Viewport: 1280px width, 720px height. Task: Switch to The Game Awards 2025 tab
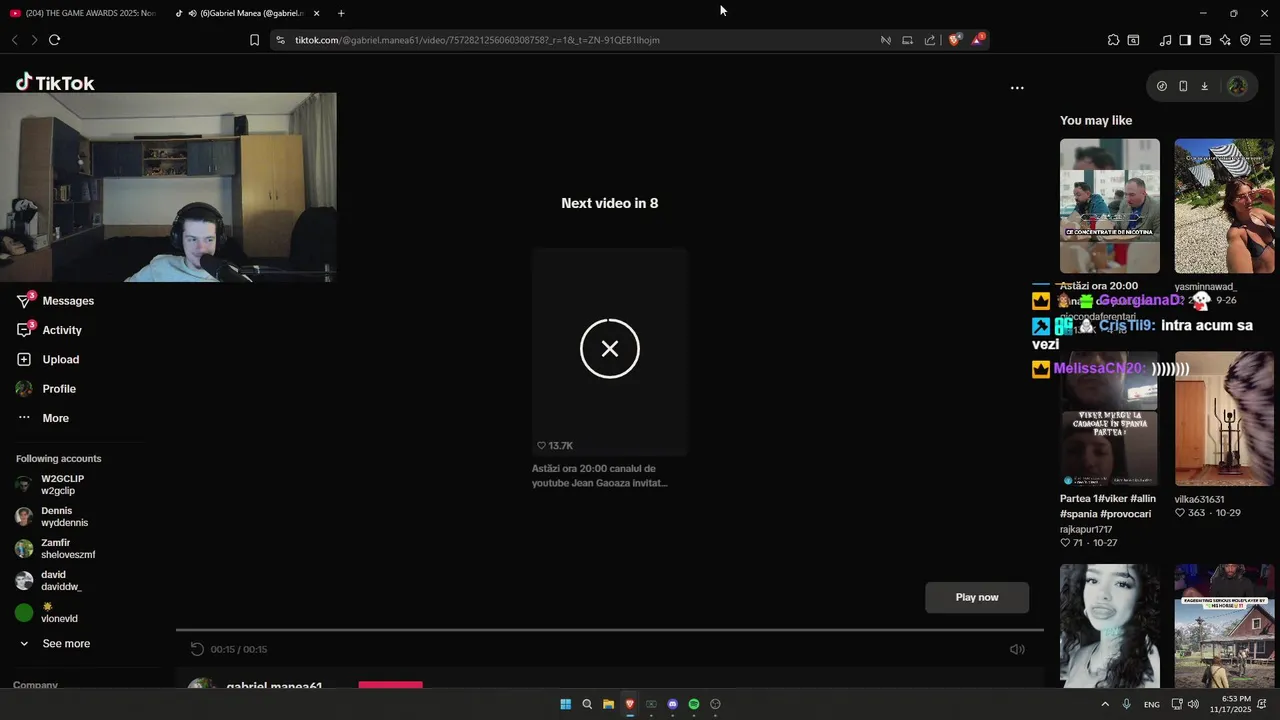(x=82, y=13)
